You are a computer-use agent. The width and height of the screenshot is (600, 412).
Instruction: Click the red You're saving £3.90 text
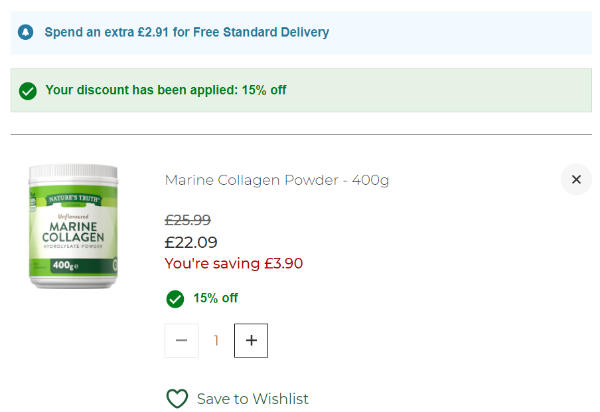point(233,264)
